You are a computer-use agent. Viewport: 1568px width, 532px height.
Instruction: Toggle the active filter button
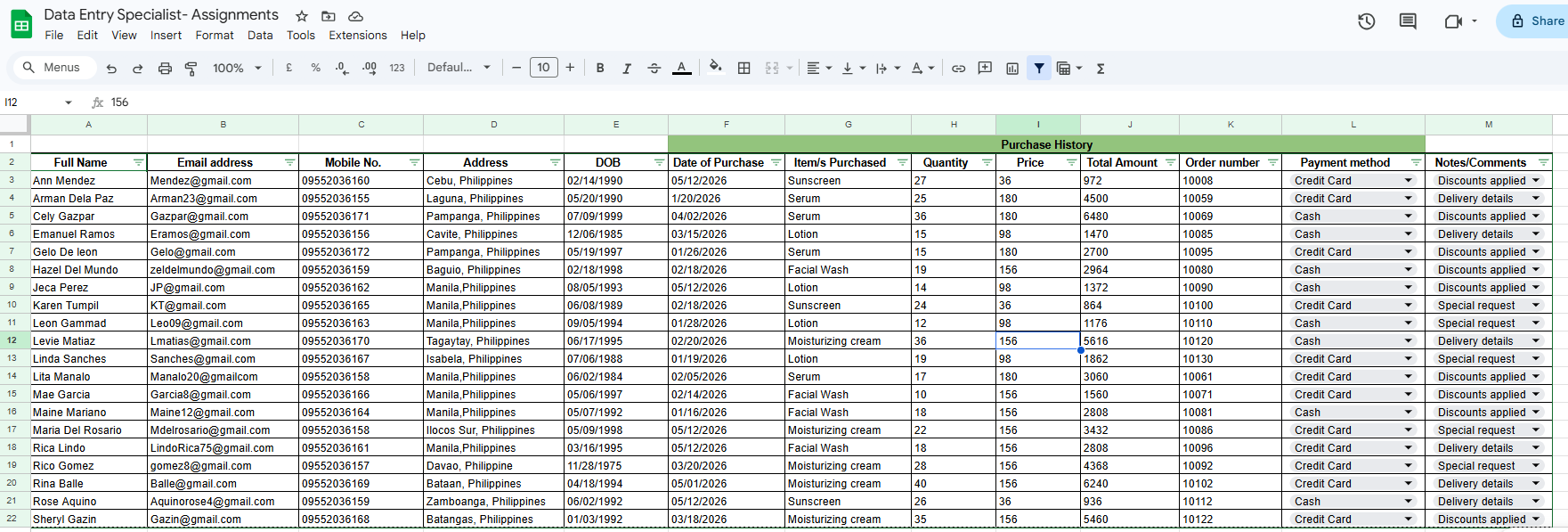(x=1039, y=68)
